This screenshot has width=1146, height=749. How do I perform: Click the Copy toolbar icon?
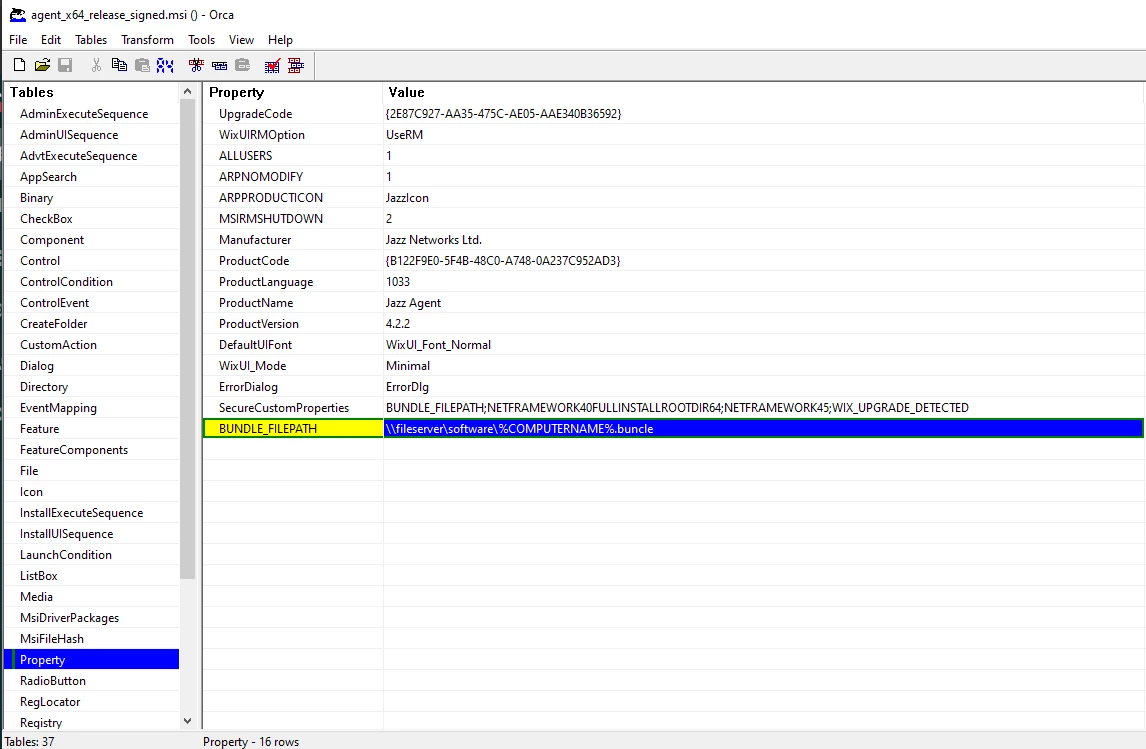point(119,65)
